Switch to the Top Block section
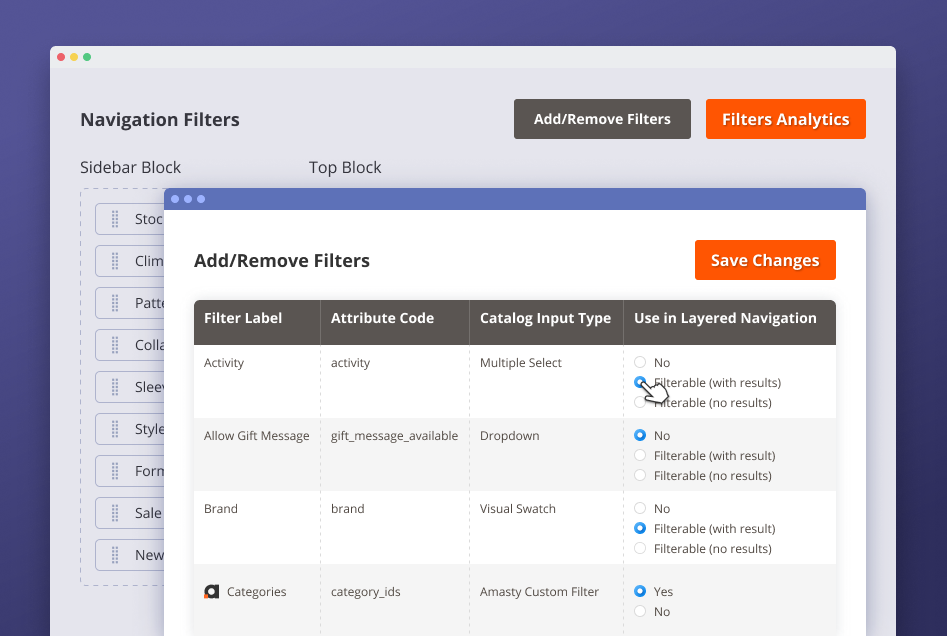 [x=345, y=168]
